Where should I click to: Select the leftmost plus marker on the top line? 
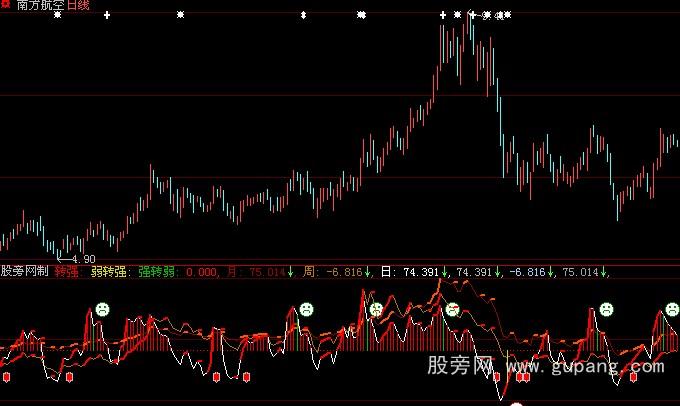(x=107, y=15)
